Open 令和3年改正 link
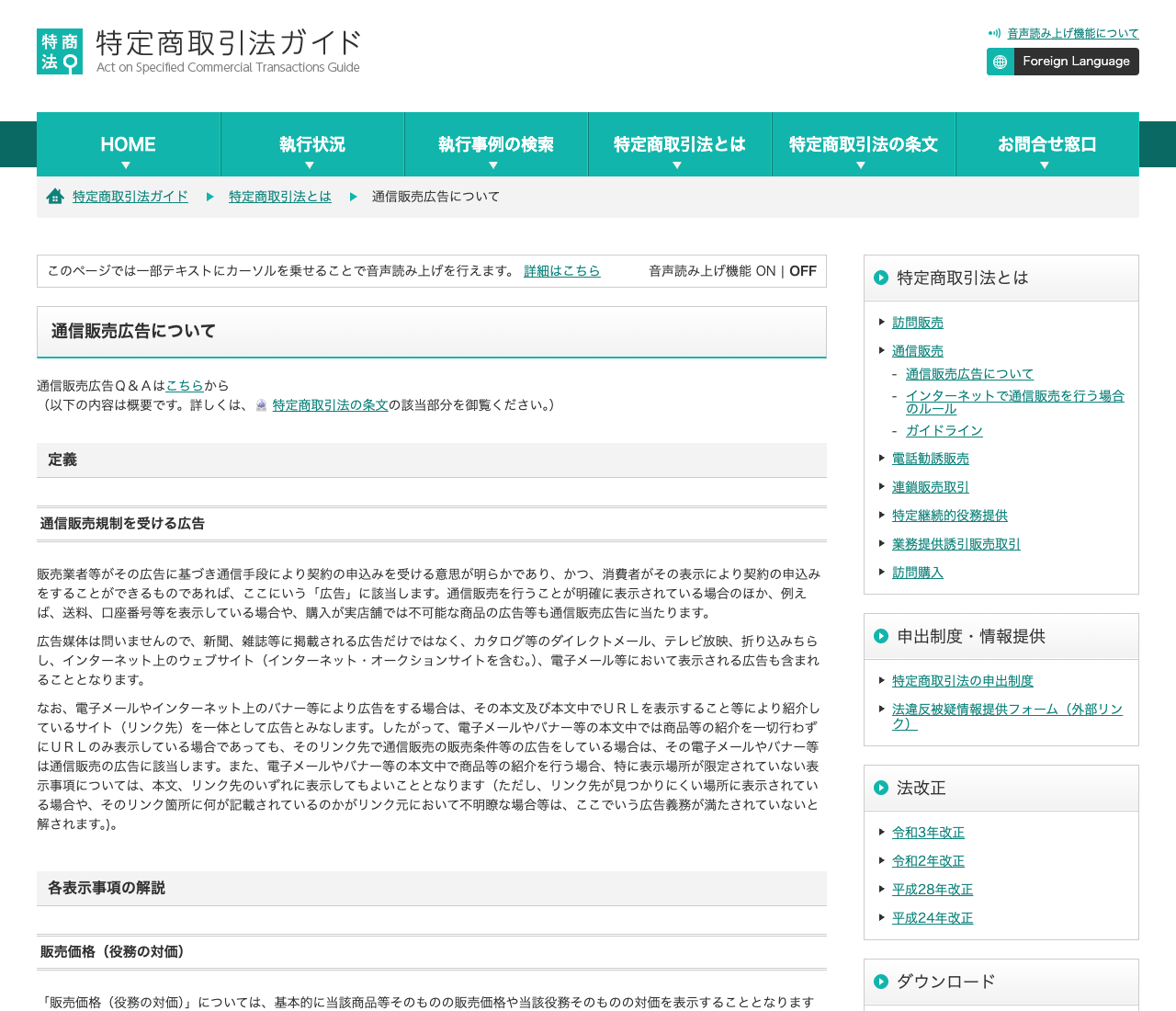The width and height of the screenshot is (1176, 1011). 928,833
